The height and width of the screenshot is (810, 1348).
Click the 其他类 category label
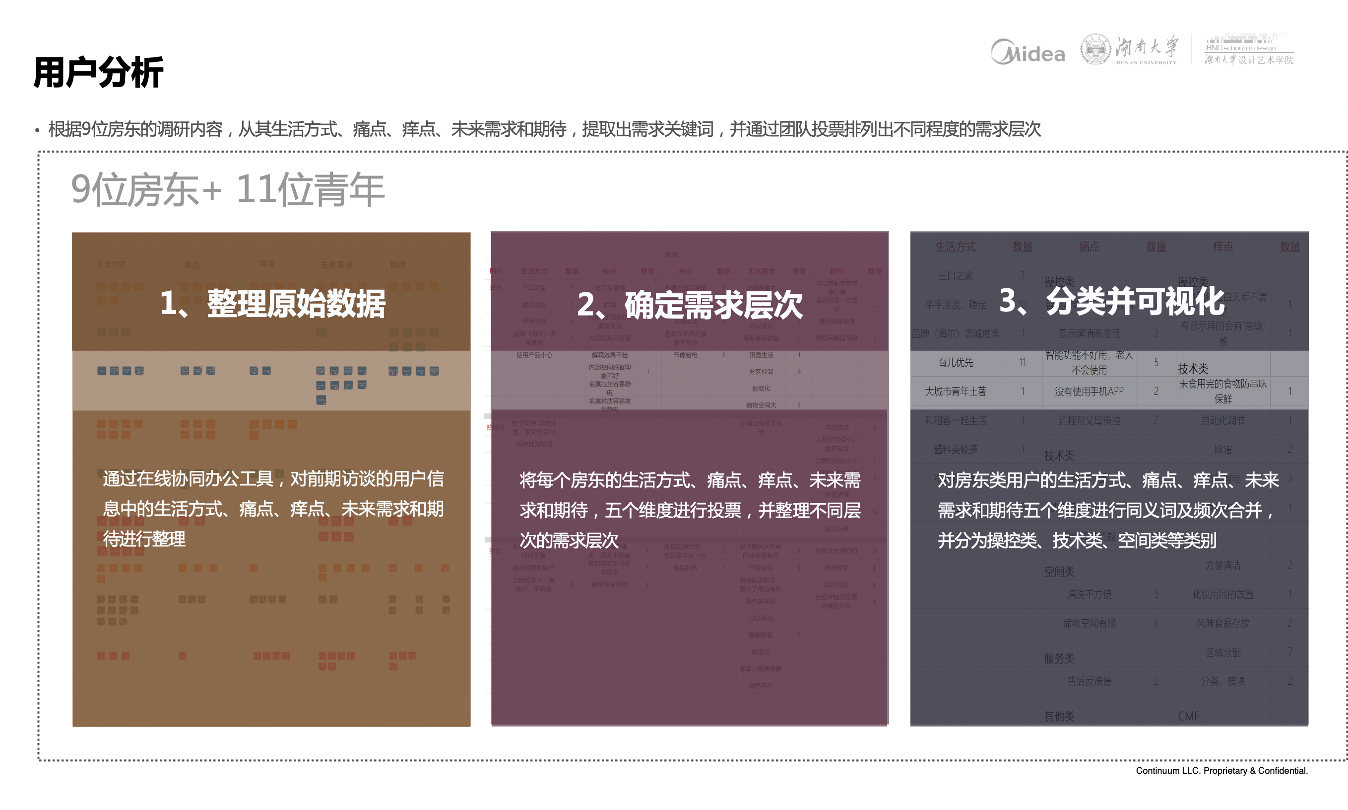(1059, 716)
